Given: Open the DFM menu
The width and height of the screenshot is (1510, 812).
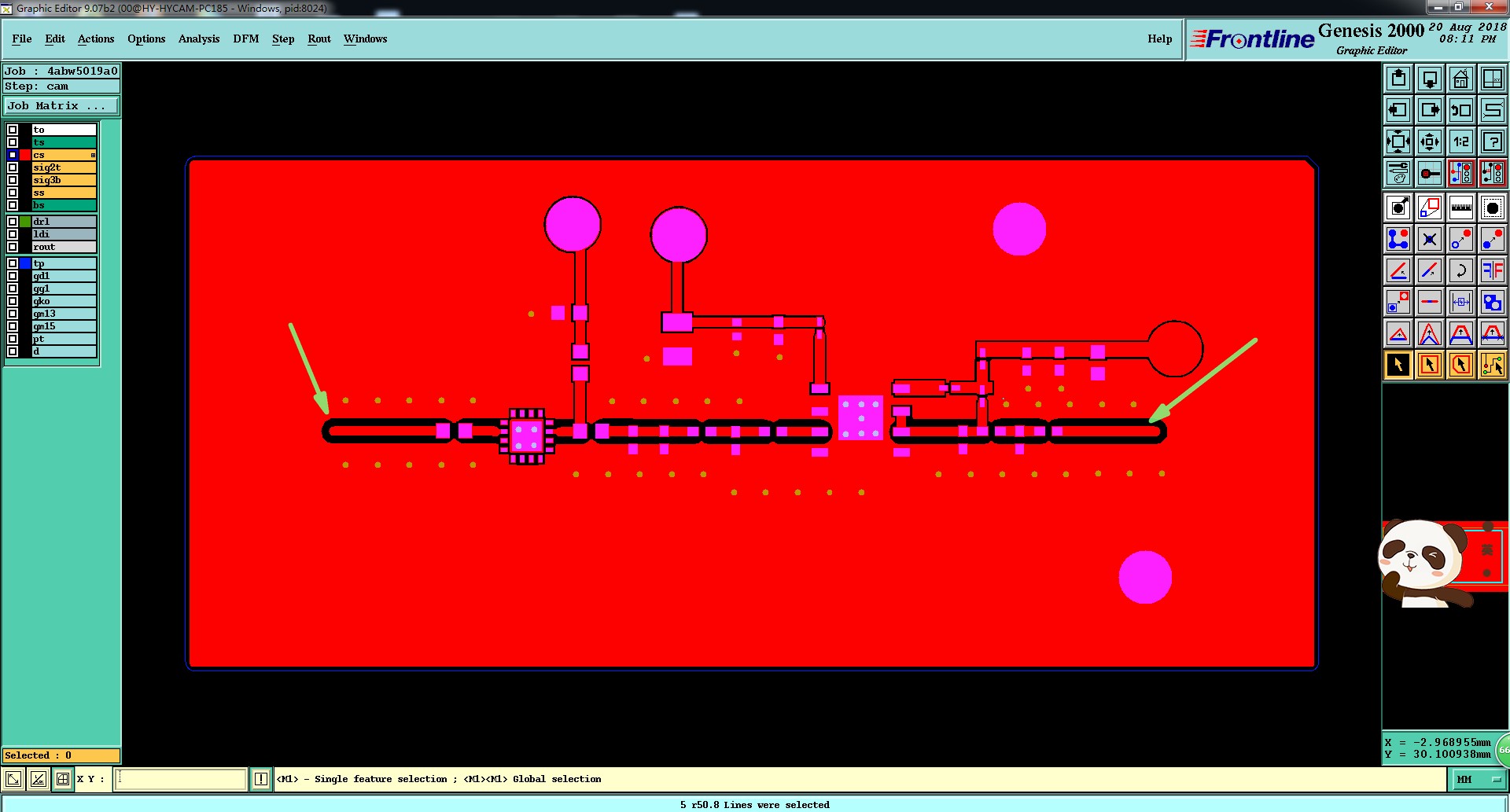Looking at the screenshot, I should click(246, 39).
